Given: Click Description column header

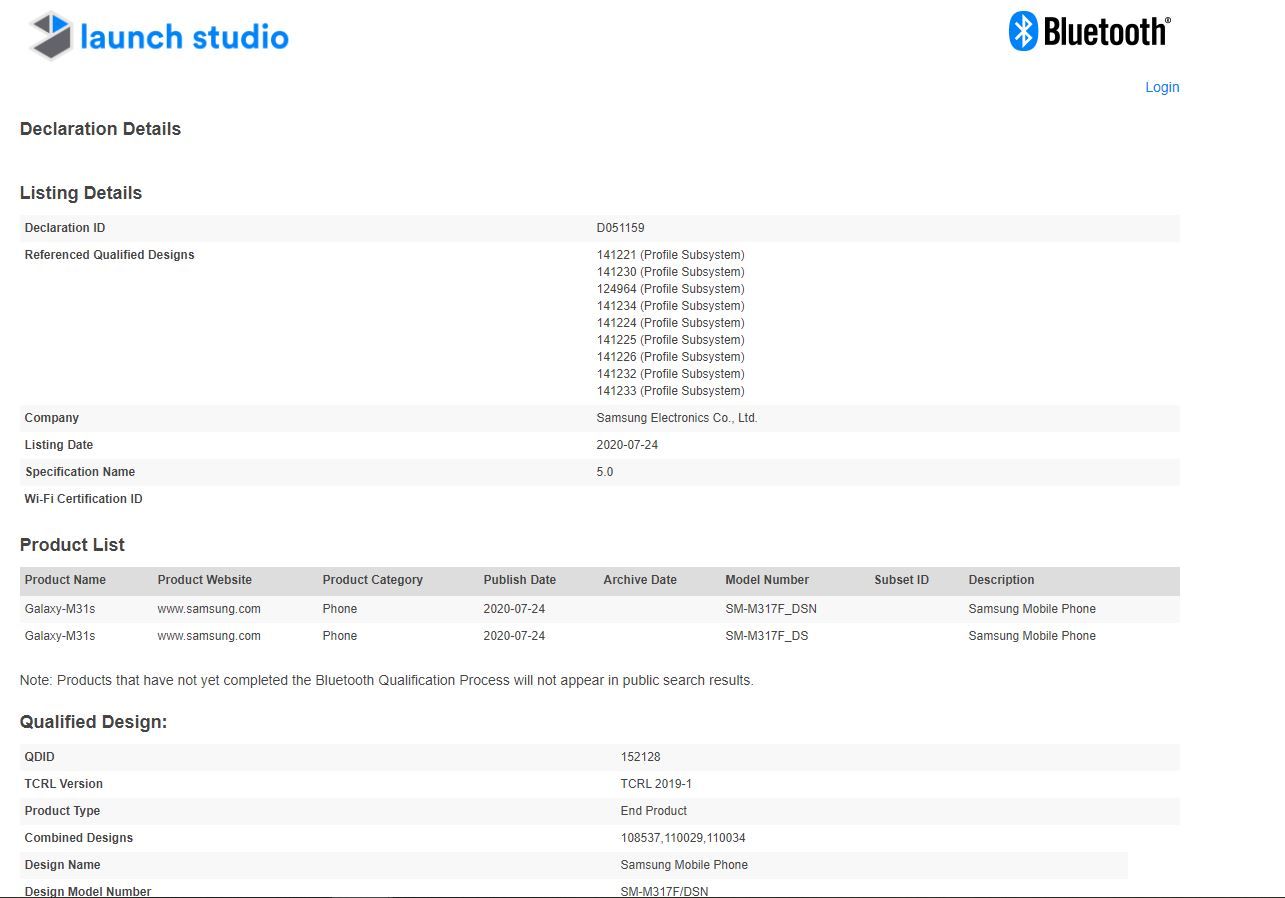Looking at the screenshot, I should point(1001,580).
